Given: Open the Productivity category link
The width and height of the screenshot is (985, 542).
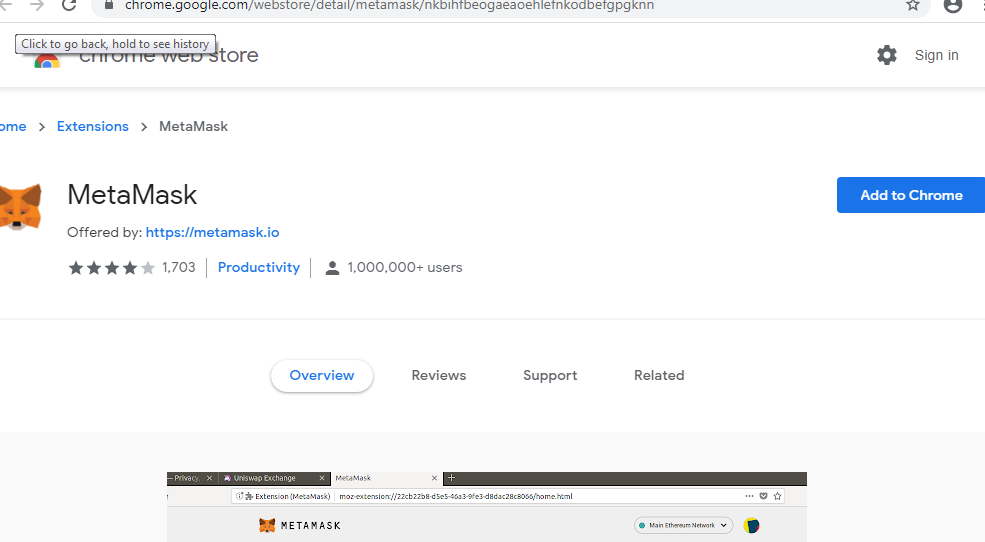Looking at the screenshot, I should pyautogui.click(x=259, y=268).
